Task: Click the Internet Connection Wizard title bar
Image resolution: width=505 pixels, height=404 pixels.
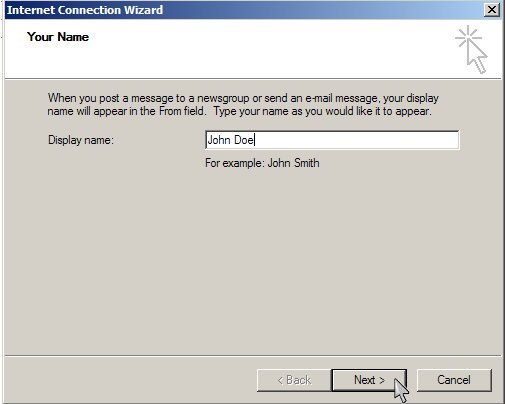Action: [x=243, y=10]
